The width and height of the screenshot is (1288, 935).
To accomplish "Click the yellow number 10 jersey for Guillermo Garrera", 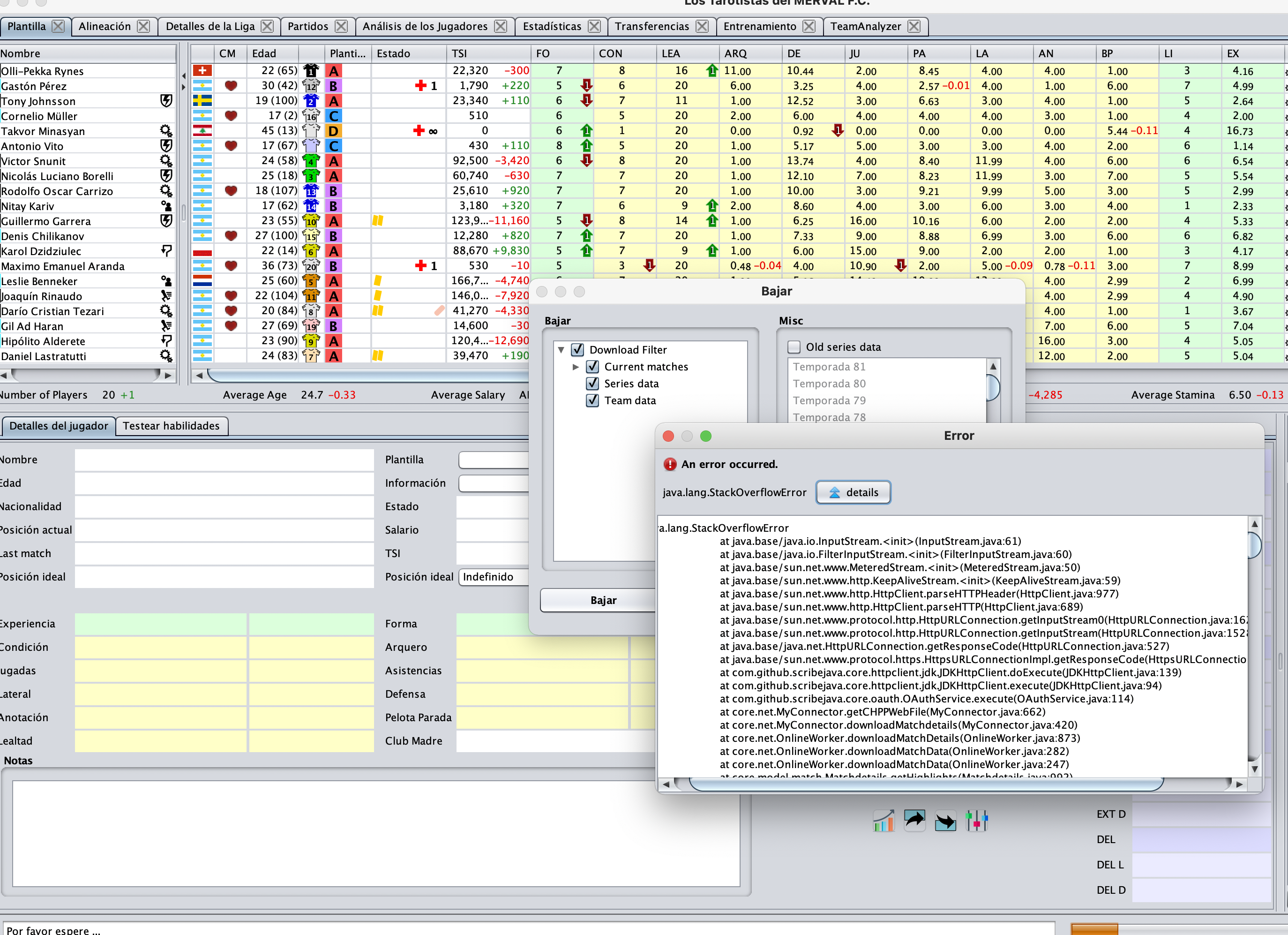I will point(311,220).
